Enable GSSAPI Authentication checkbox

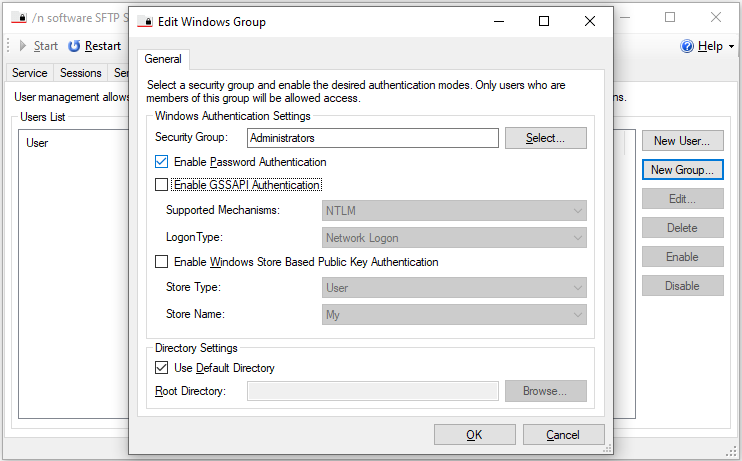tap(162, 185)
